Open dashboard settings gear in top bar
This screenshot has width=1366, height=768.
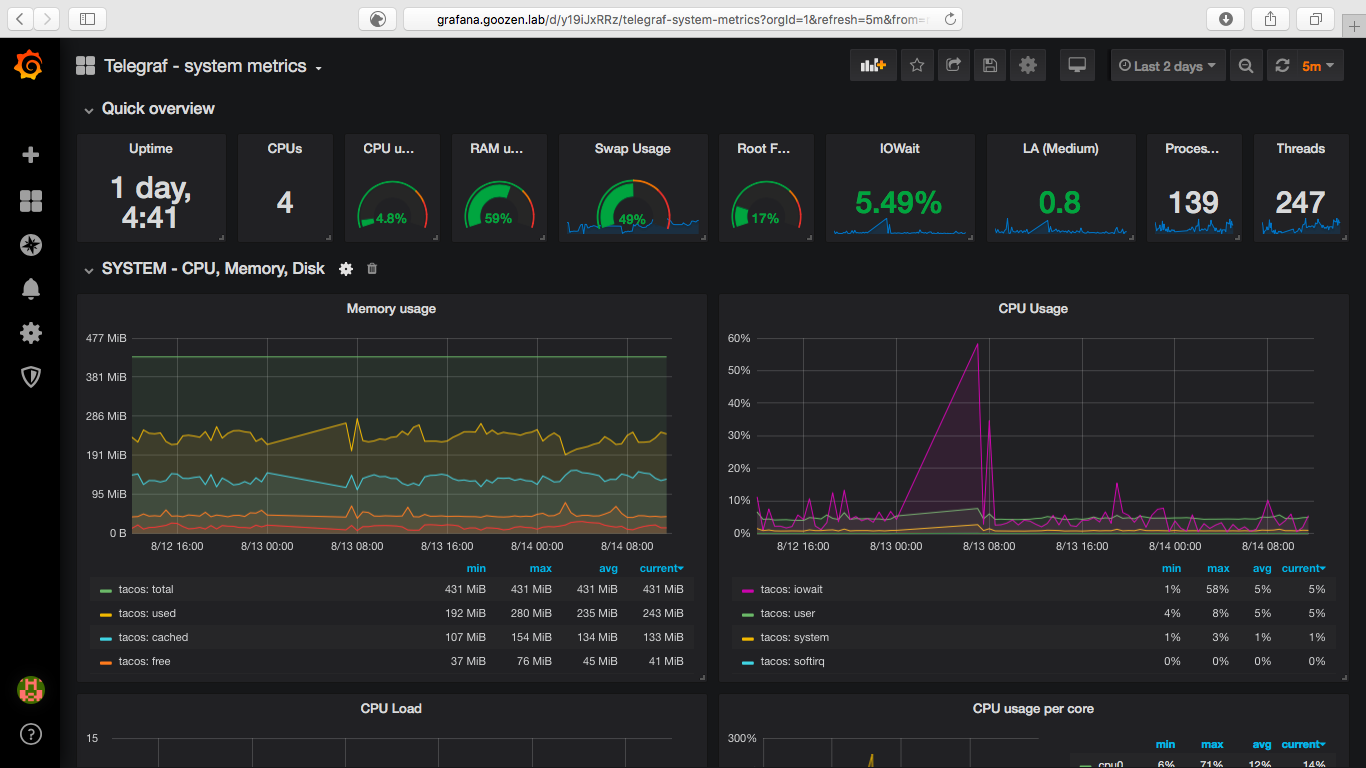point(1028,66)
